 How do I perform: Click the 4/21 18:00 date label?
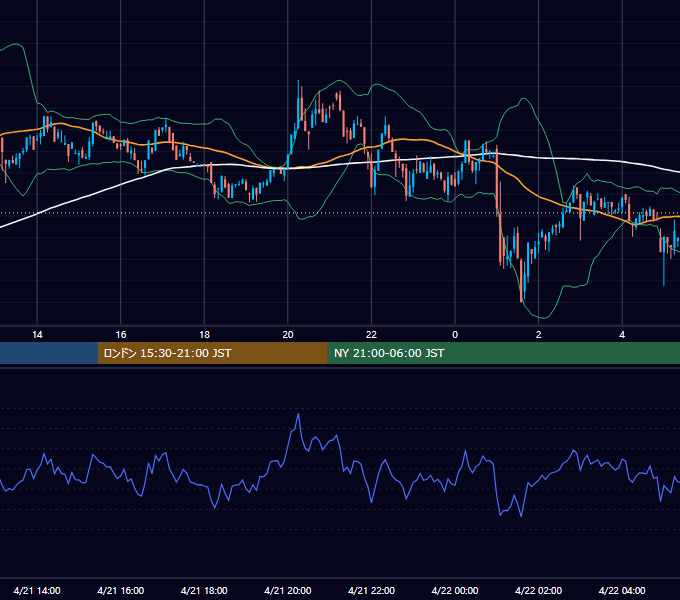pos(204,590)
